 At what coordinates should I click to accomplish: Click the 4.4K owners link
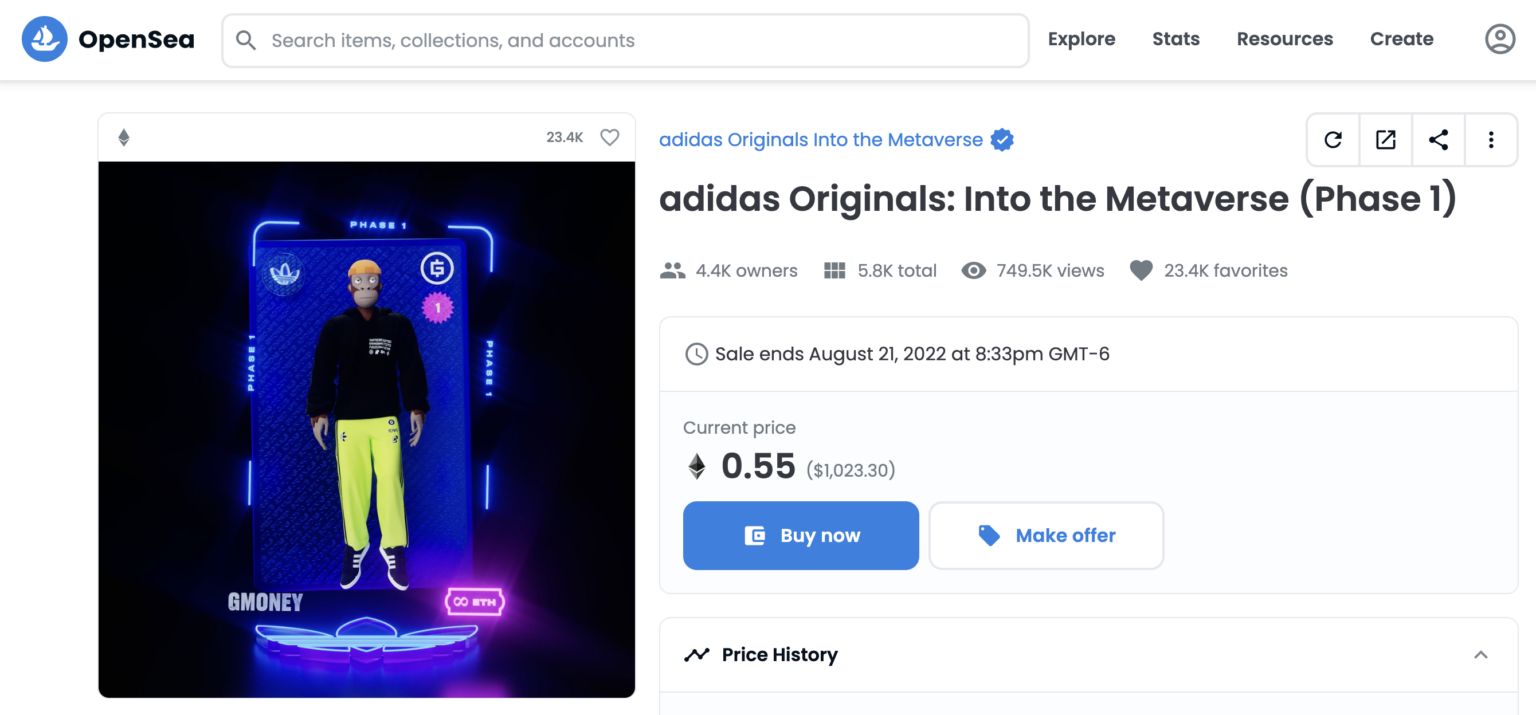pyautogui.click(x=729, y=271)
